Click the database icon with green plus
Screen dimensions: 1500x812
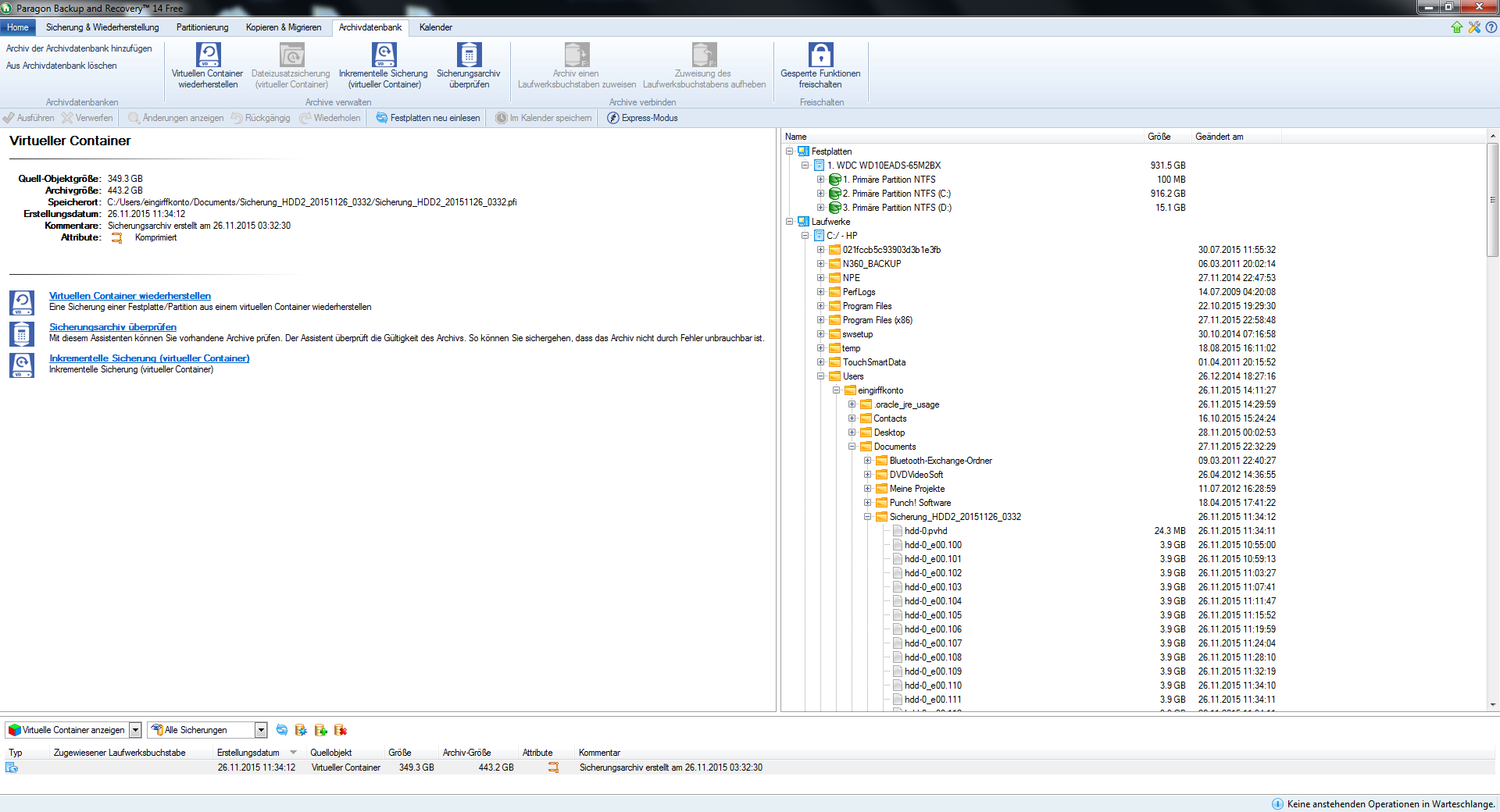click(320, 730)
